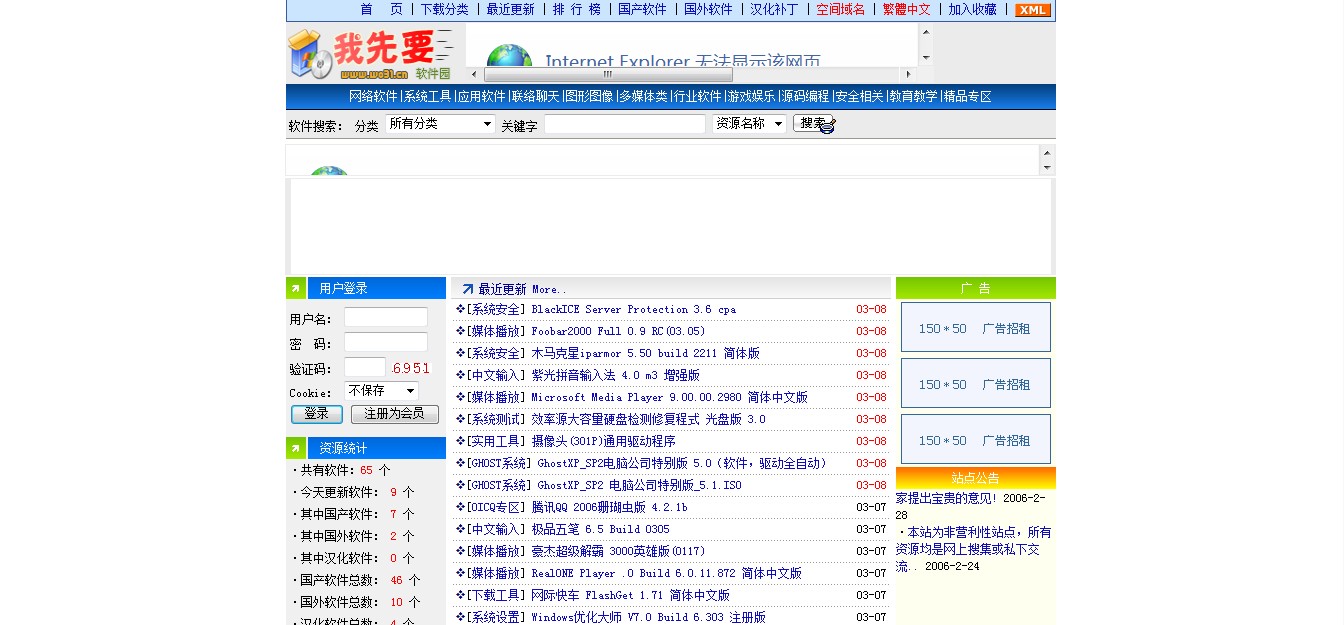Click the blue arrow icon beside 最近更新
Image resolution: width=1344 pixels, height=625 pixels.
pyautogui.click(x=467, y=289)
